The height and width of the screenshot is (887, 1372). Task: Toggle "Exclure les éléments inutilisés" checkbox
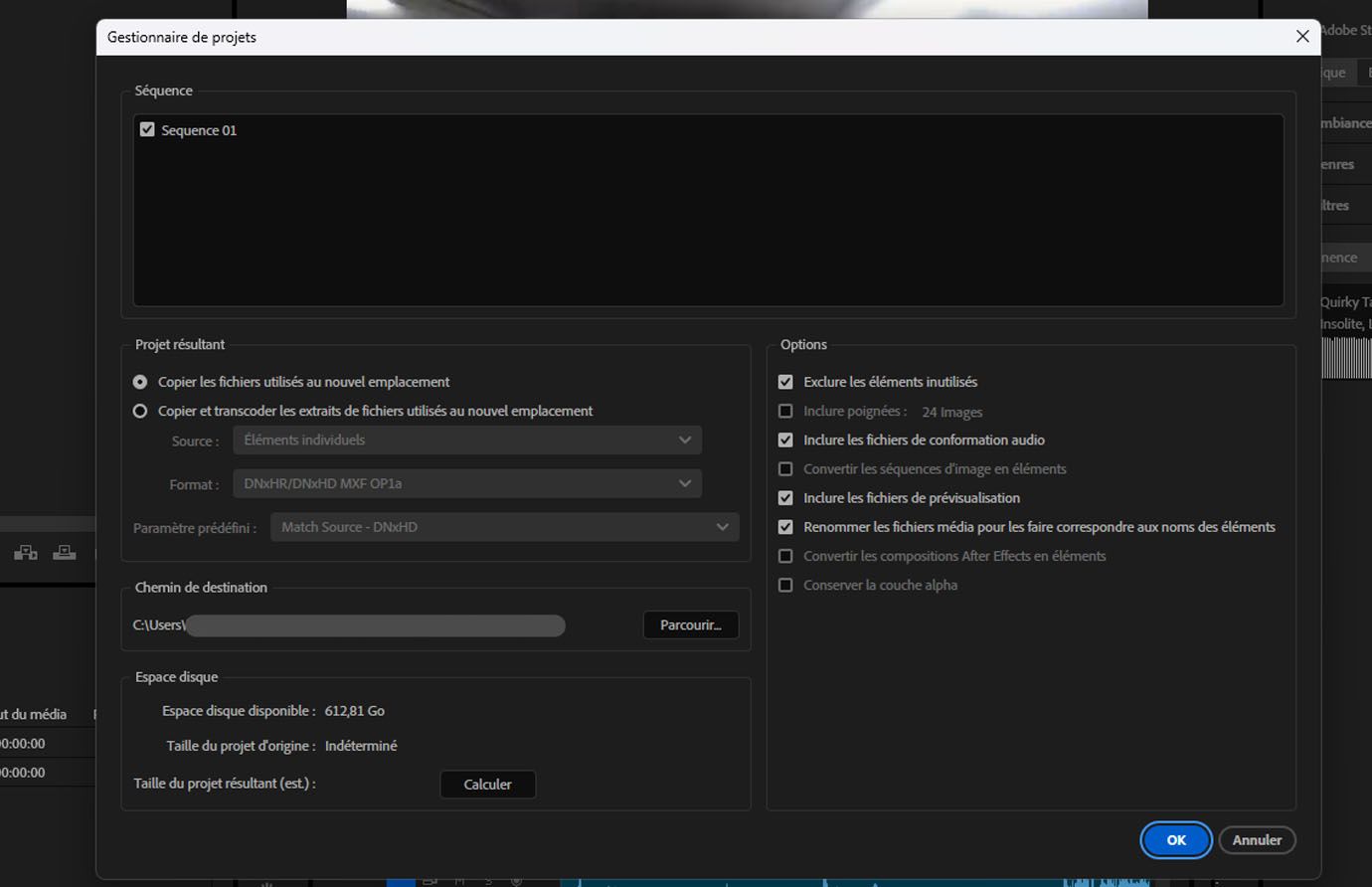click(785, 382)
